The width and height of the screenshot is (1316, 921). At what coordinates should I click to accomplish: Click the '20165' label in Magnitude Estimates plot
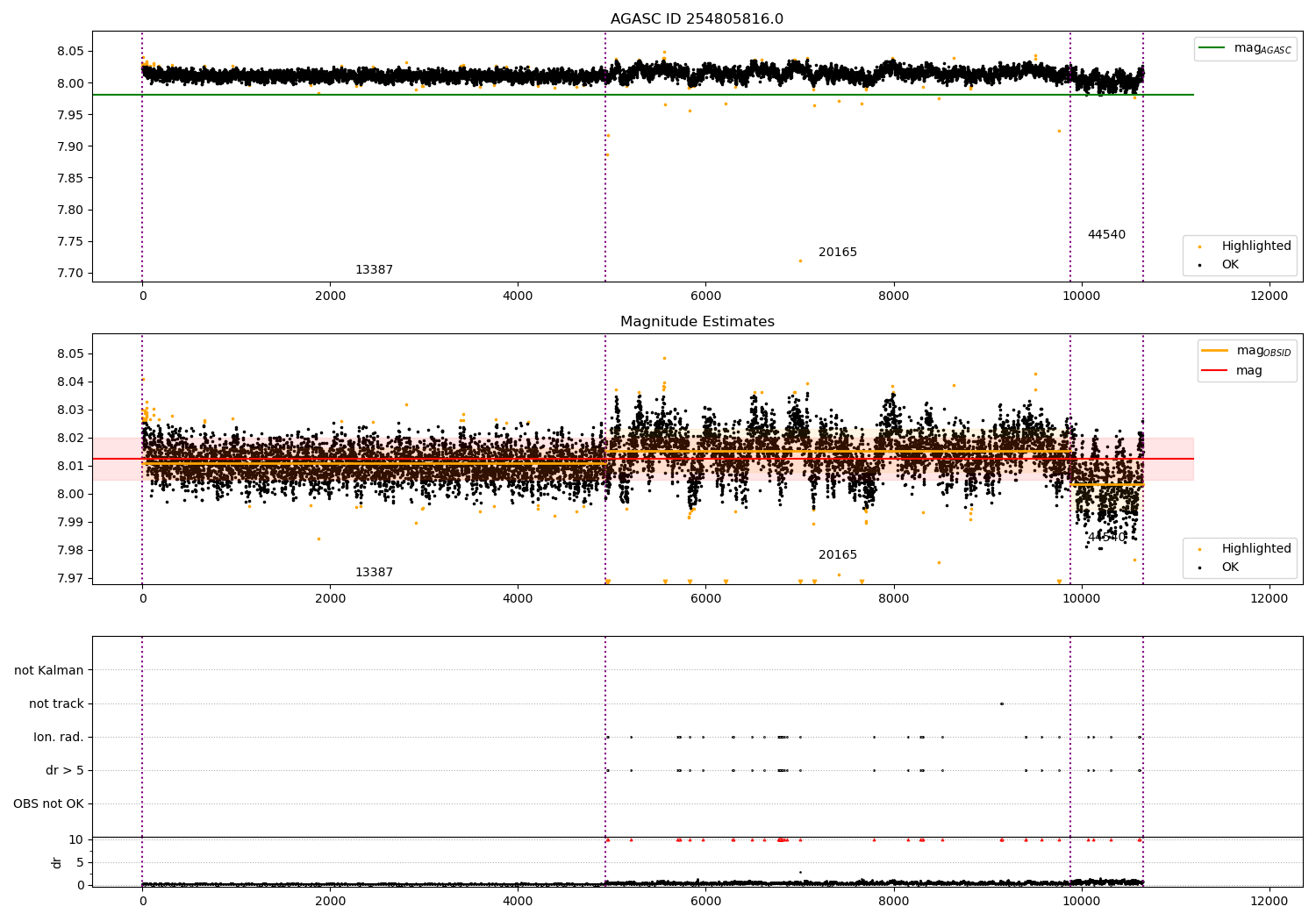pyautogui.click(x=838, y=554)
